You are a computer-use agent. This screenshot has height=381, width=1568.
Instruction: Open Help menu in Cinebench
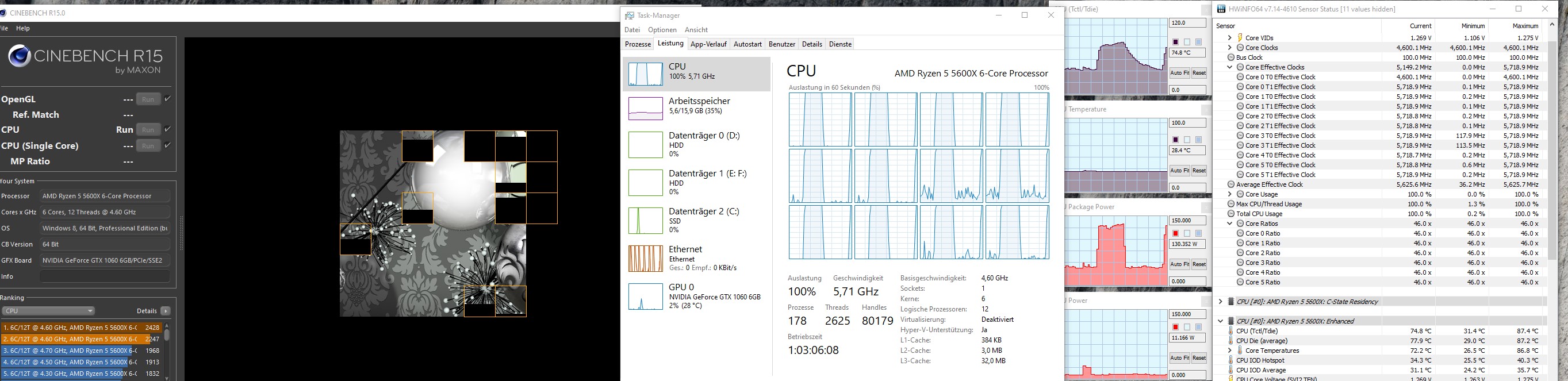pyautogui.click(x=22, y=29)
